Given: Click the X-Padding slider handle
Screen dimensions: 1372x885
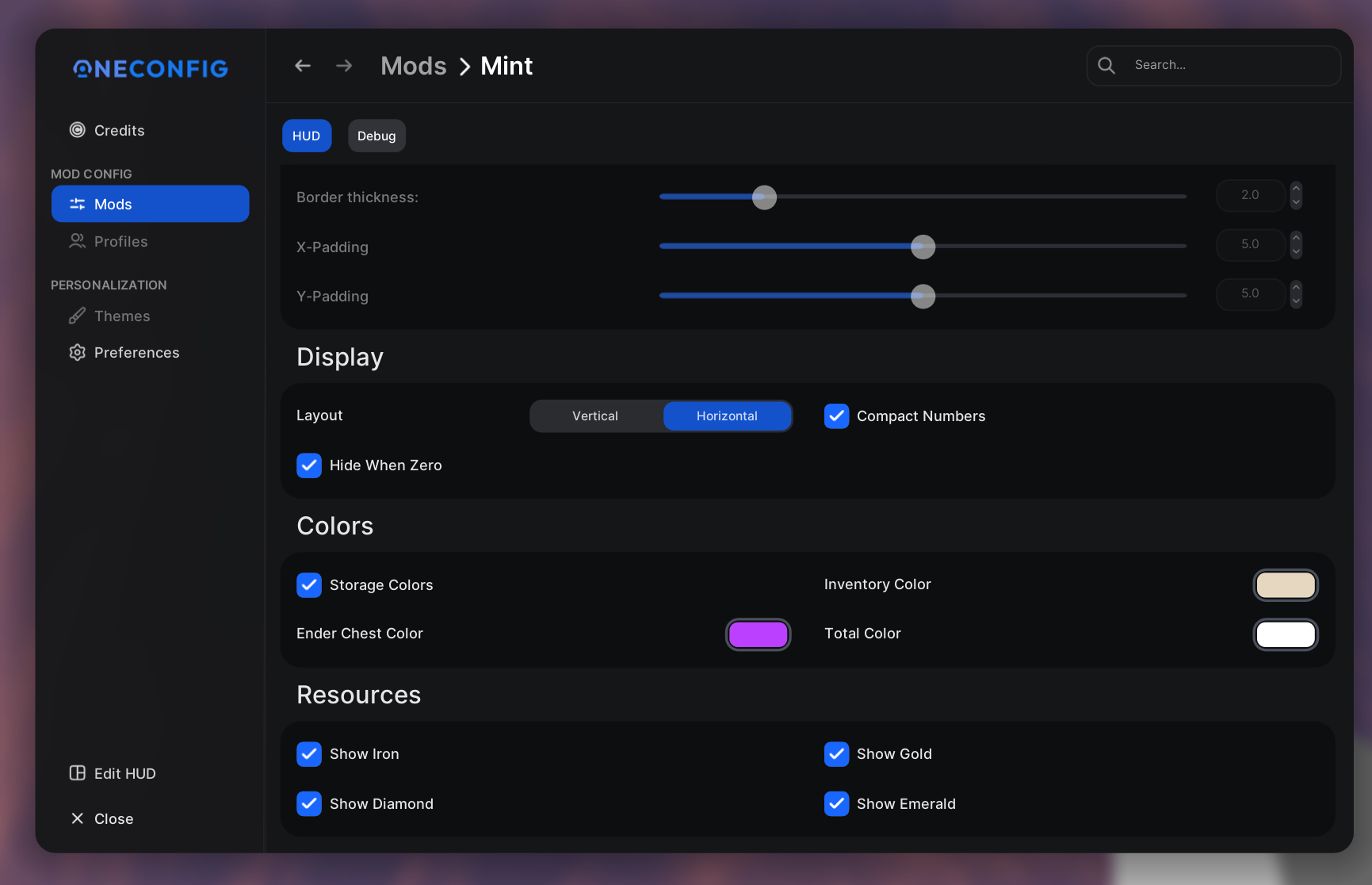Looking at the screenshot, I should click(x=923, y=247).
